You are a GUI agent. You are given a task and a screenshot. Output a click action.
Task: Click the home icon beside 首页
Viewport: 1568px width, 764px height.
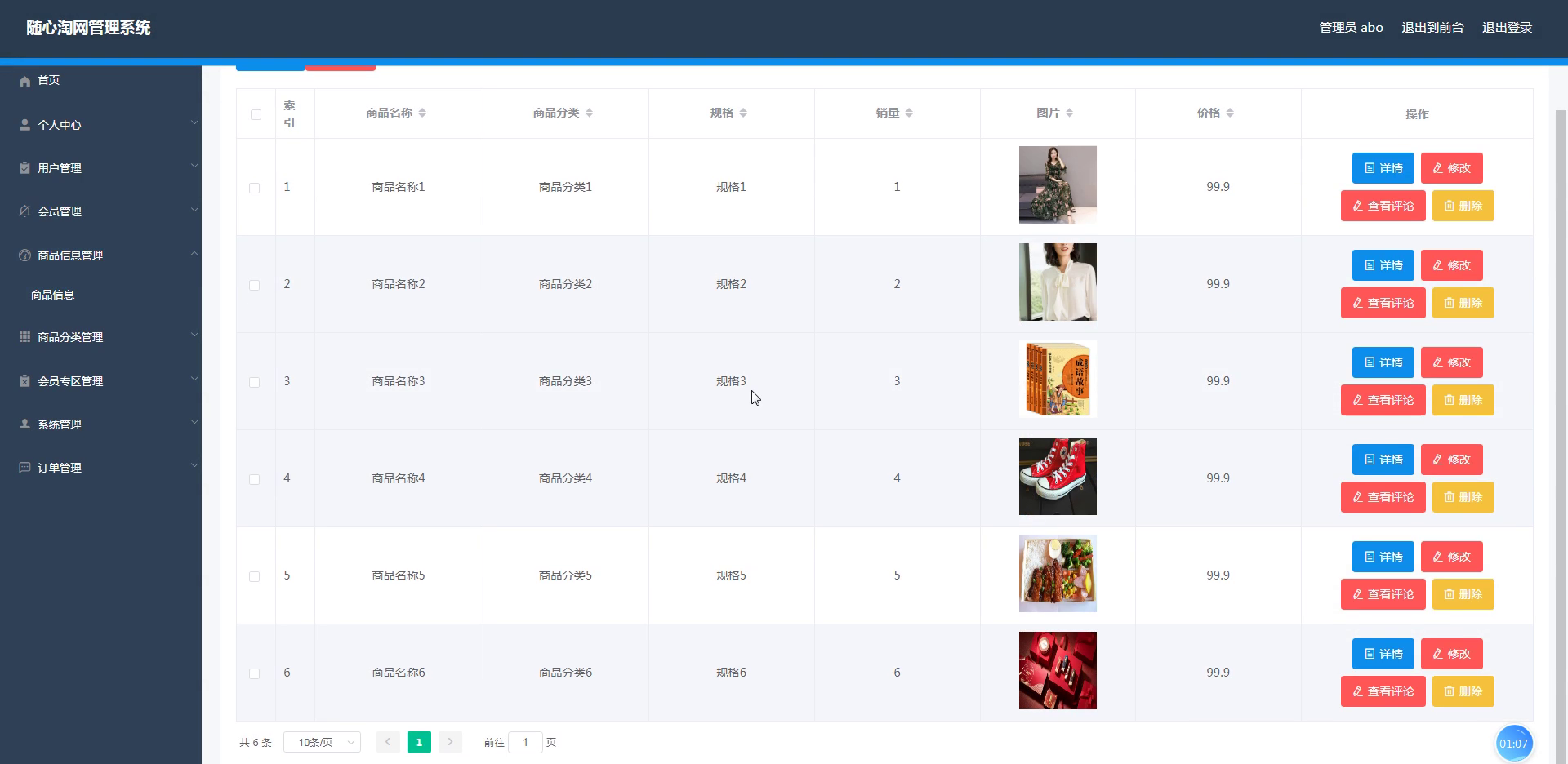24,81
